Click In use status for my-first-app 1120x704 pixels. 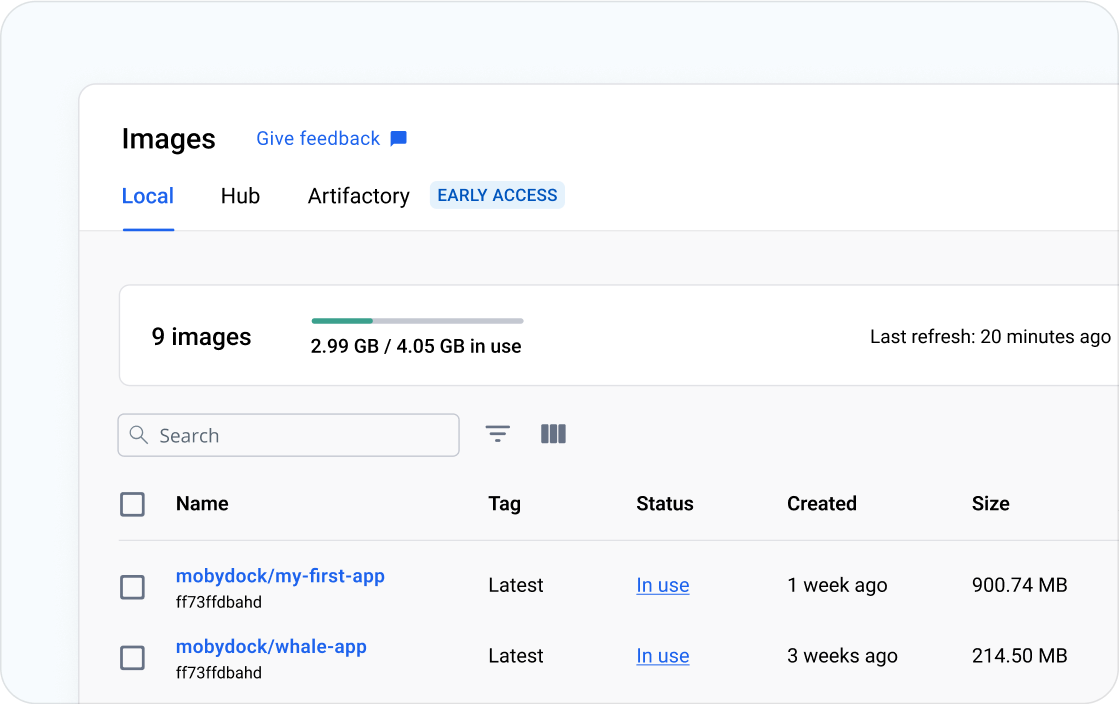tap(662, 586)
